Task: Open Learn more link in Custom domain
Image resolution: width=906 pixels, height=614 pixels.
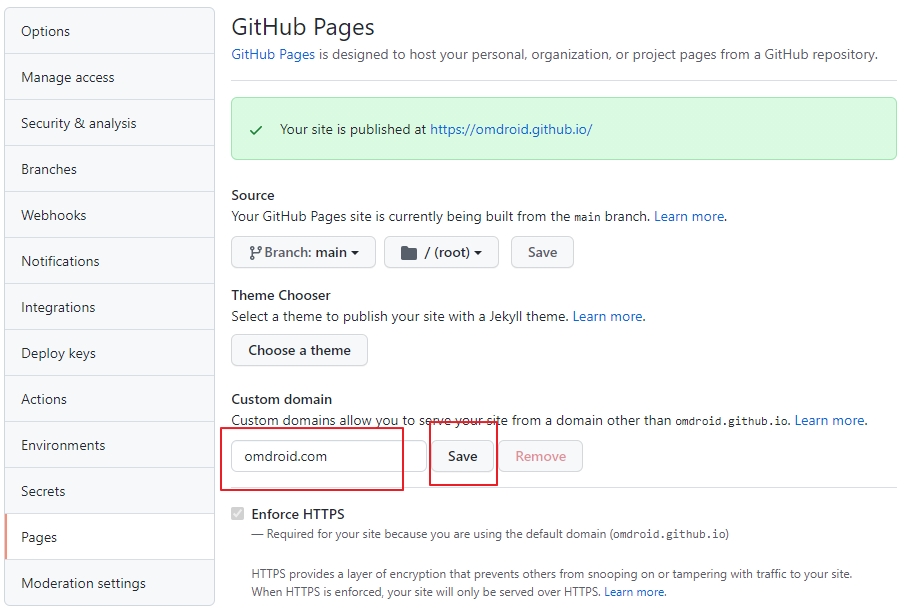Action: [x=830, y=421]
